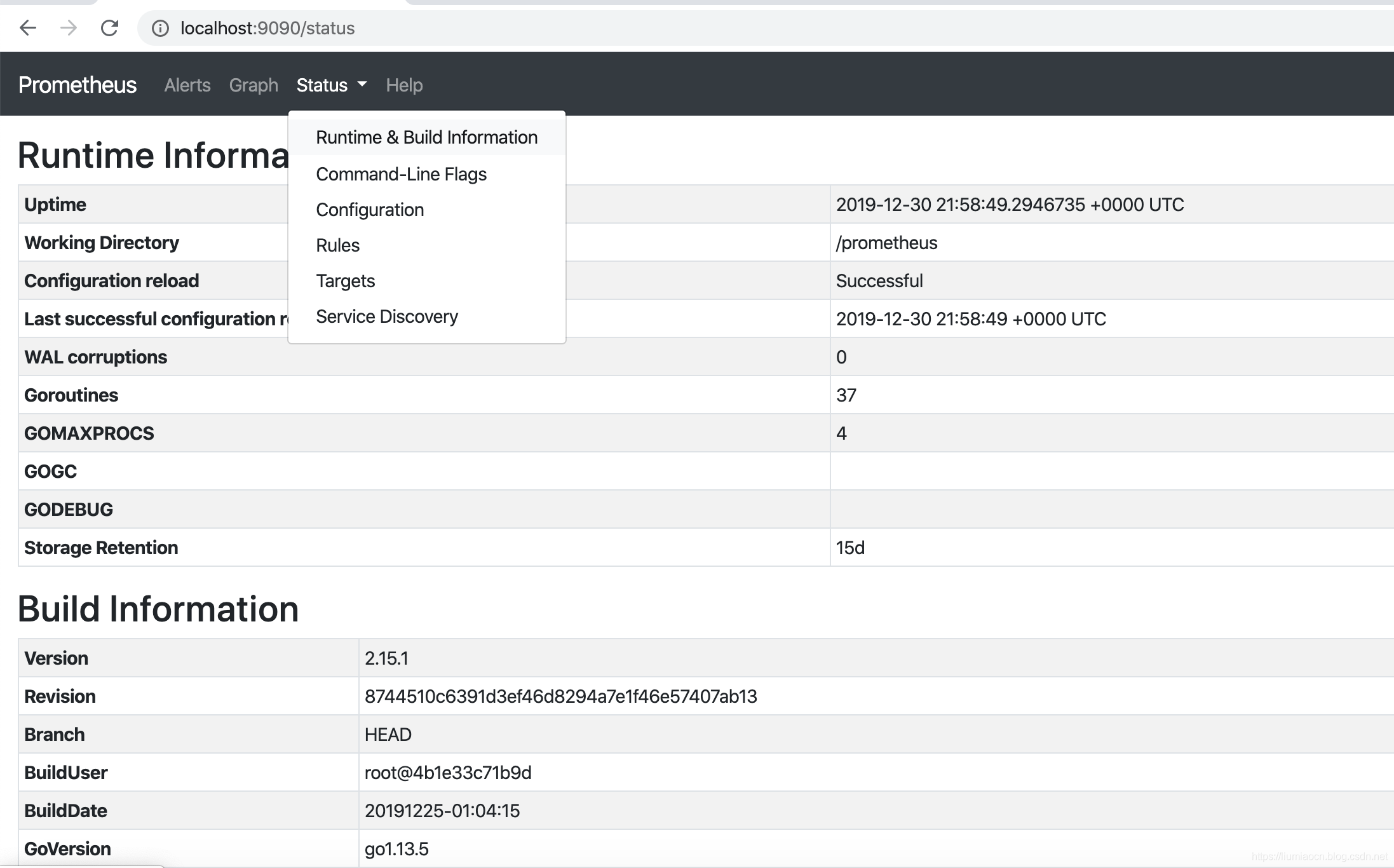This screenshot has height=868, width=1394.
Task: Click the Last successful configuration label
Action: pos(156,319)
